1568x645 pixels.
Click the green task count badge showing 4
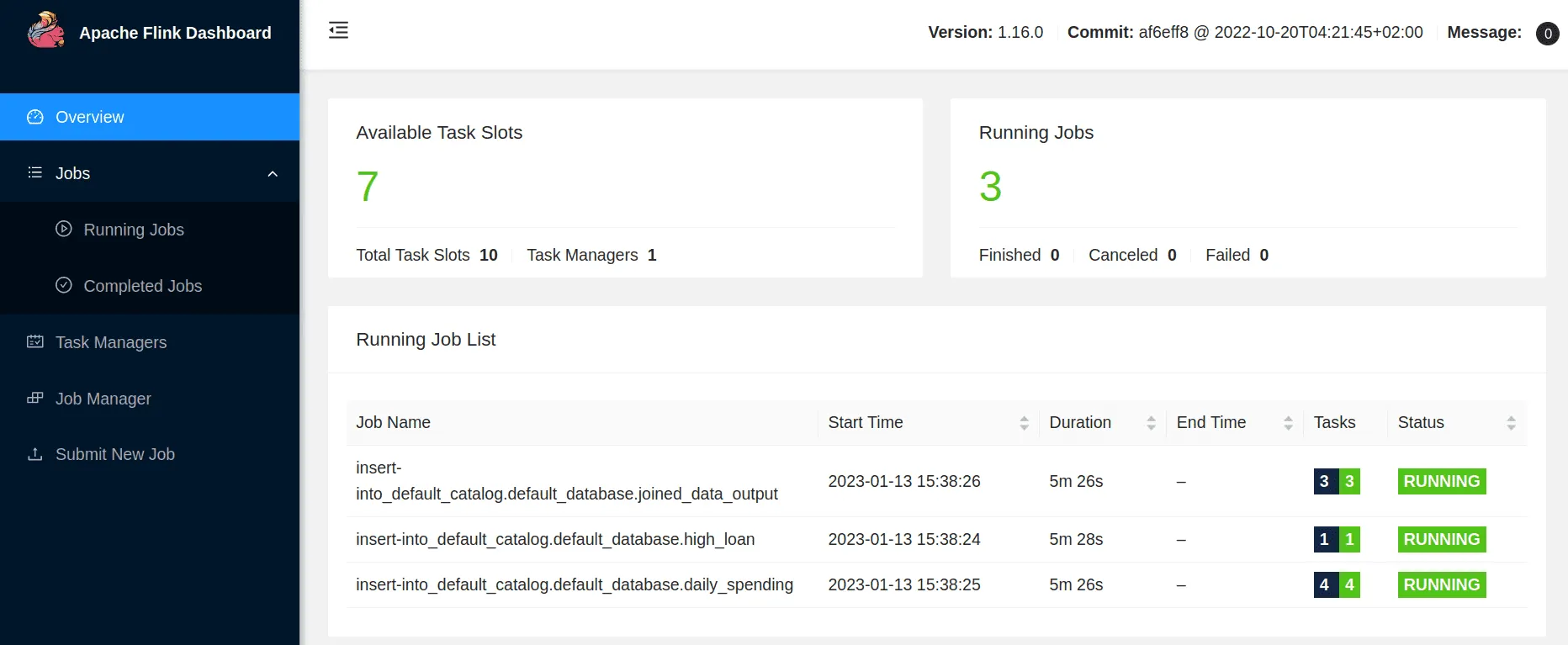click(1349, 584)
